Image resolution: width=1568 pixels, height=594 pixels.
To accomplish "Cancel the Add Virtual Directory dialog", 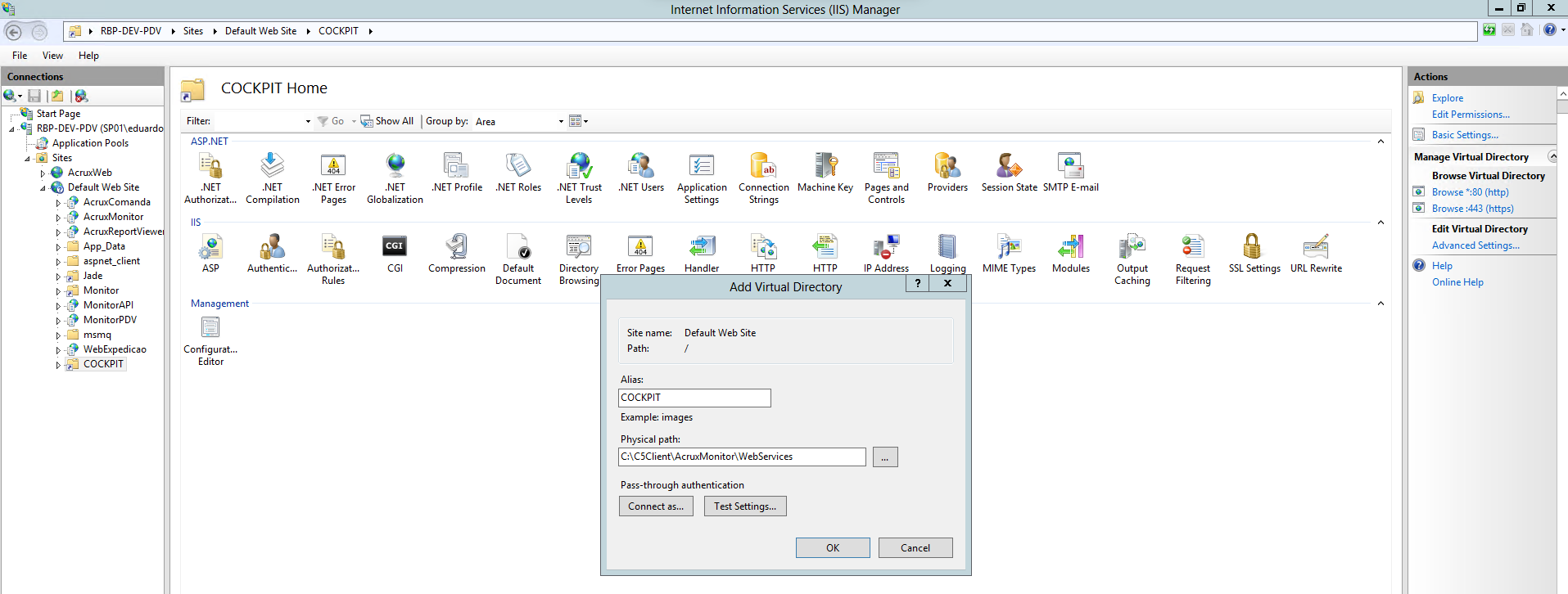I will click(915, 548).
